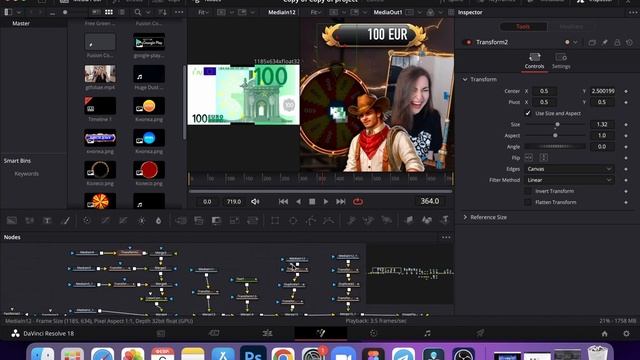Select Keywords under Smart Bins
Viewport: 640px width, 360px height.
[x=27, y=173]
